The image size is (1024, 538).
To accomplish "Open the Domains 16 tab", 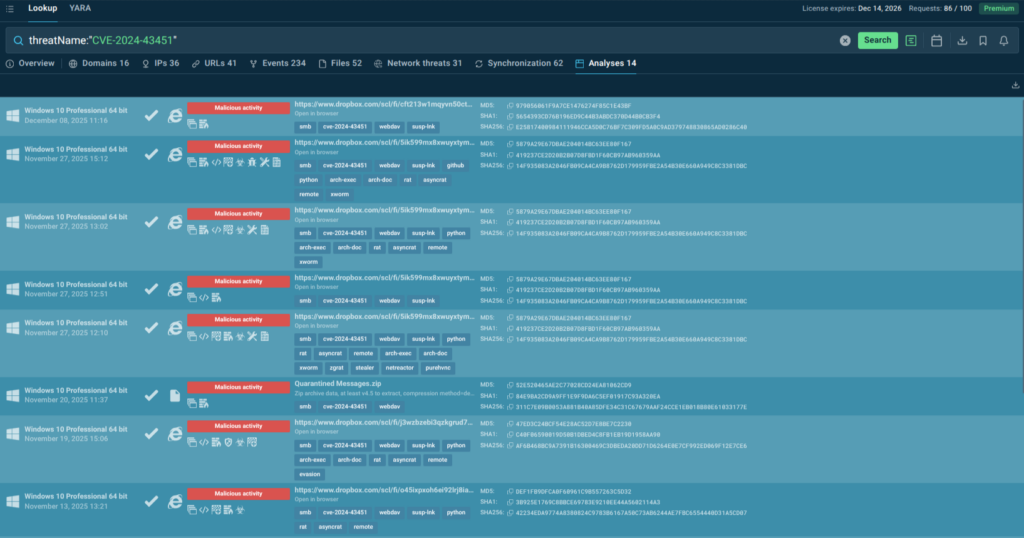I will [98, 63].
